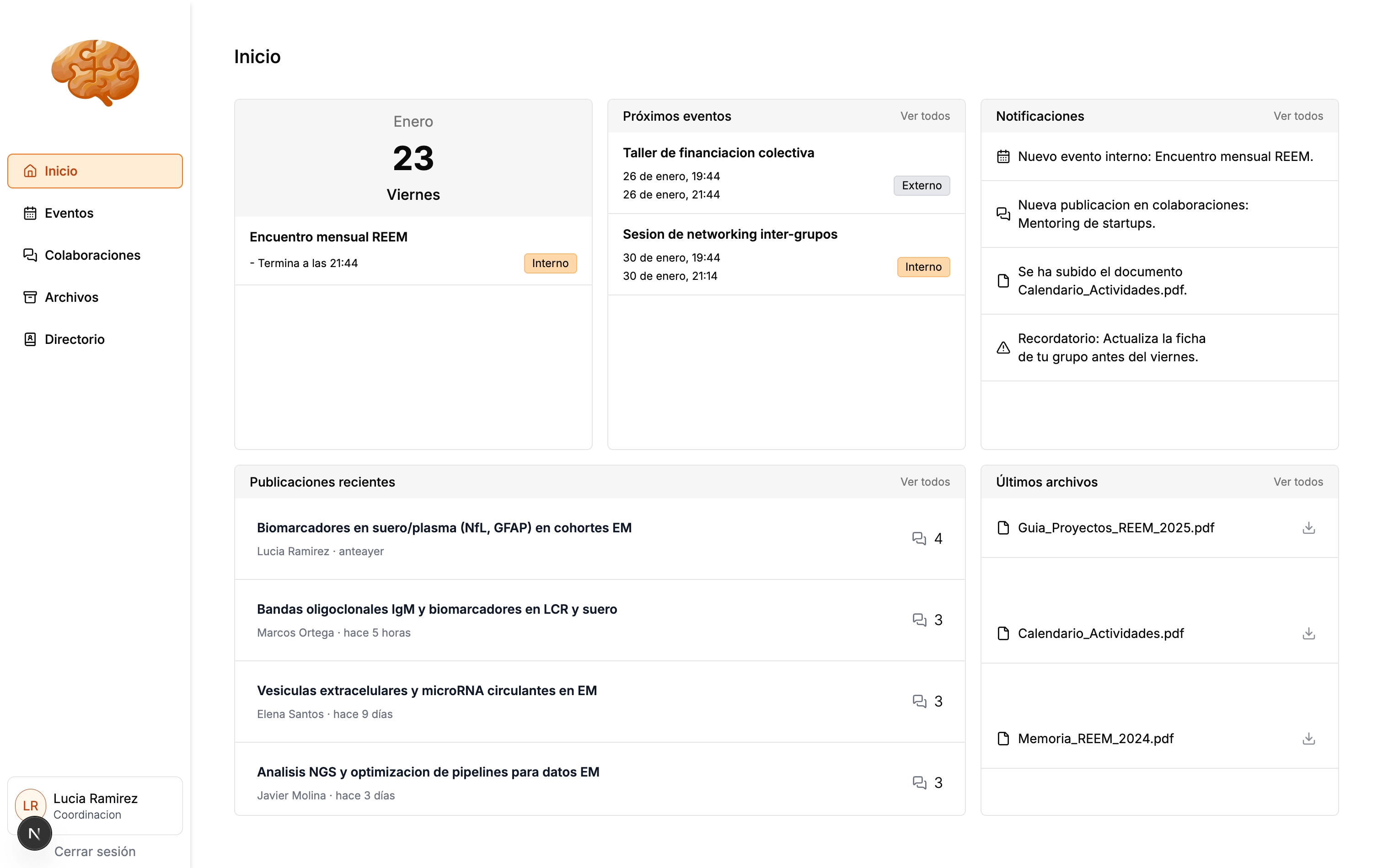
Task: Download Calendario_Actividades.pdf using the download icon
Action: tap(1308, 633)
